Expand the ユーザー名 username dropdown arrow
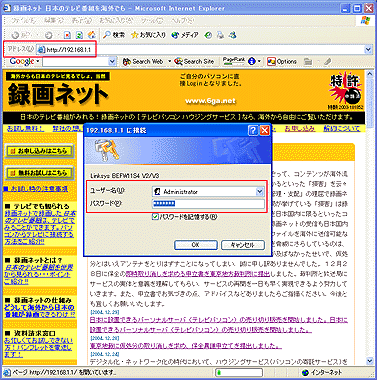 (x=260, y=191)
